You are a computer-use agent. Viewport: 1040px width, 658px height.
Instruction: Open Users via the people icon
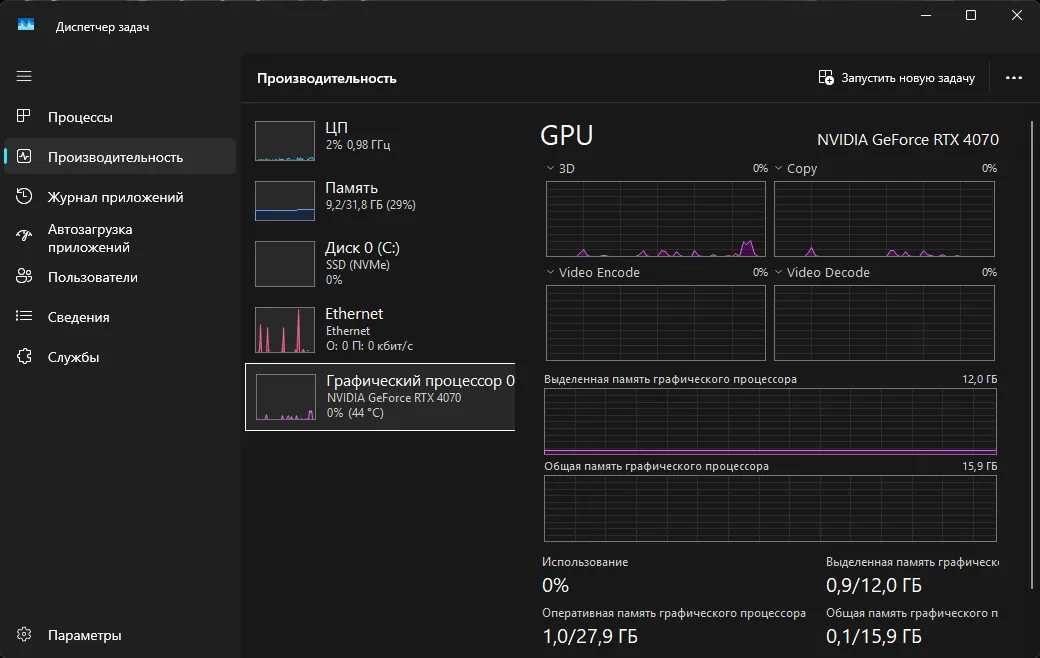pyautogui.click(x=24, y=277)
